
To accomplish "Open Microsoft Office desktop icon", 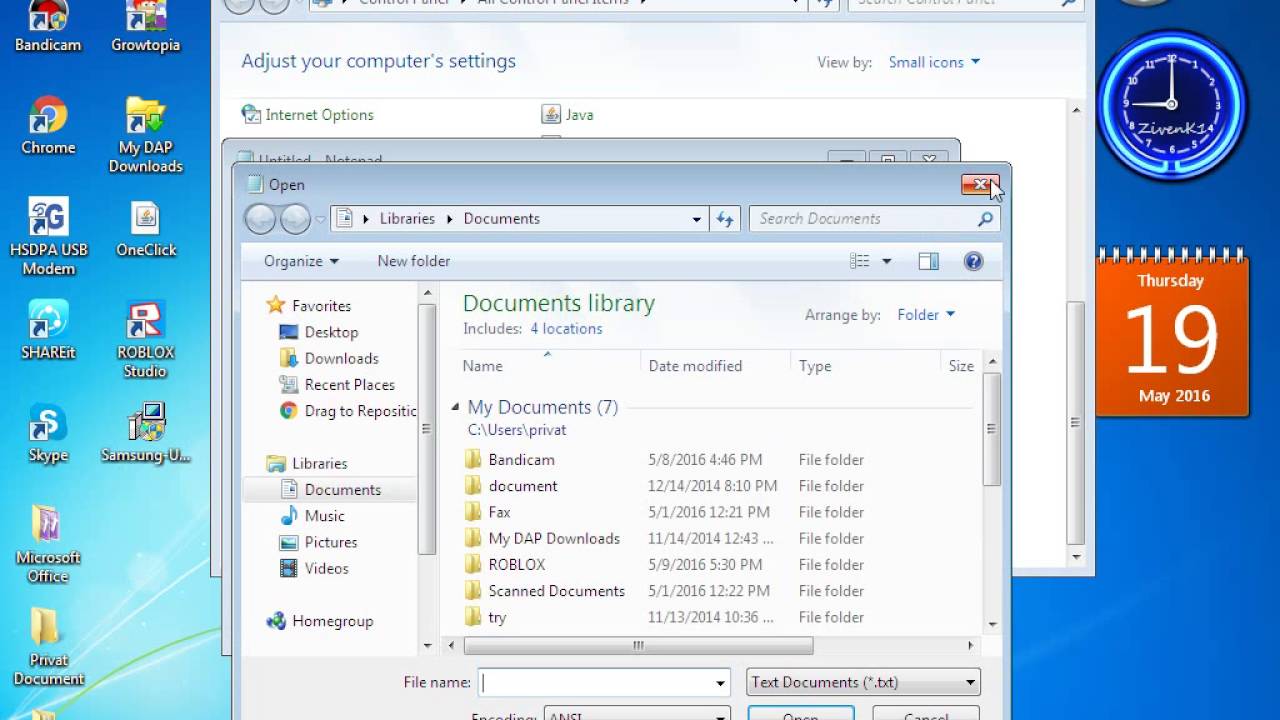I will pos(48,545).
